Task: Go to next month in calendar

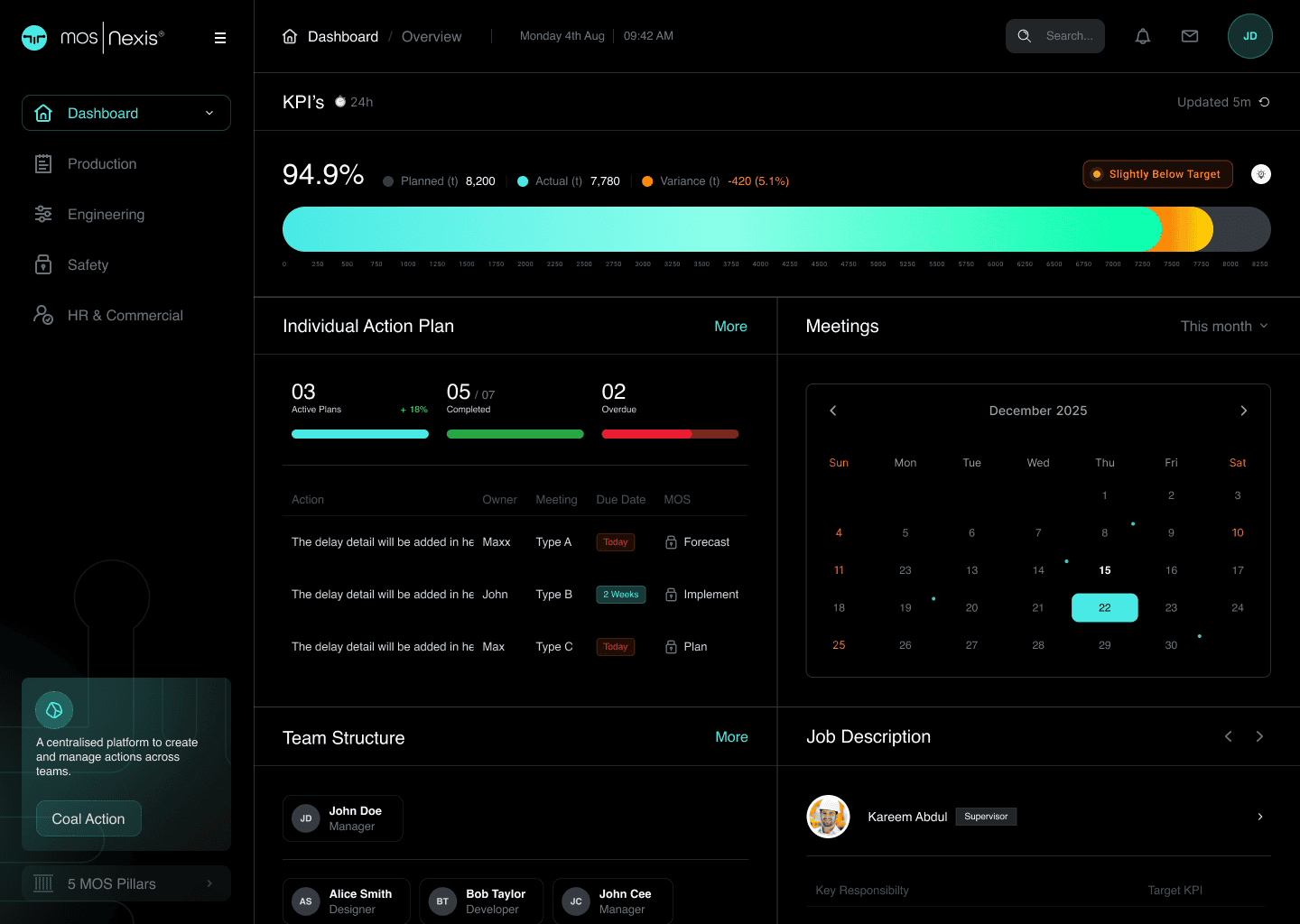Action: tap(1244, 411)
